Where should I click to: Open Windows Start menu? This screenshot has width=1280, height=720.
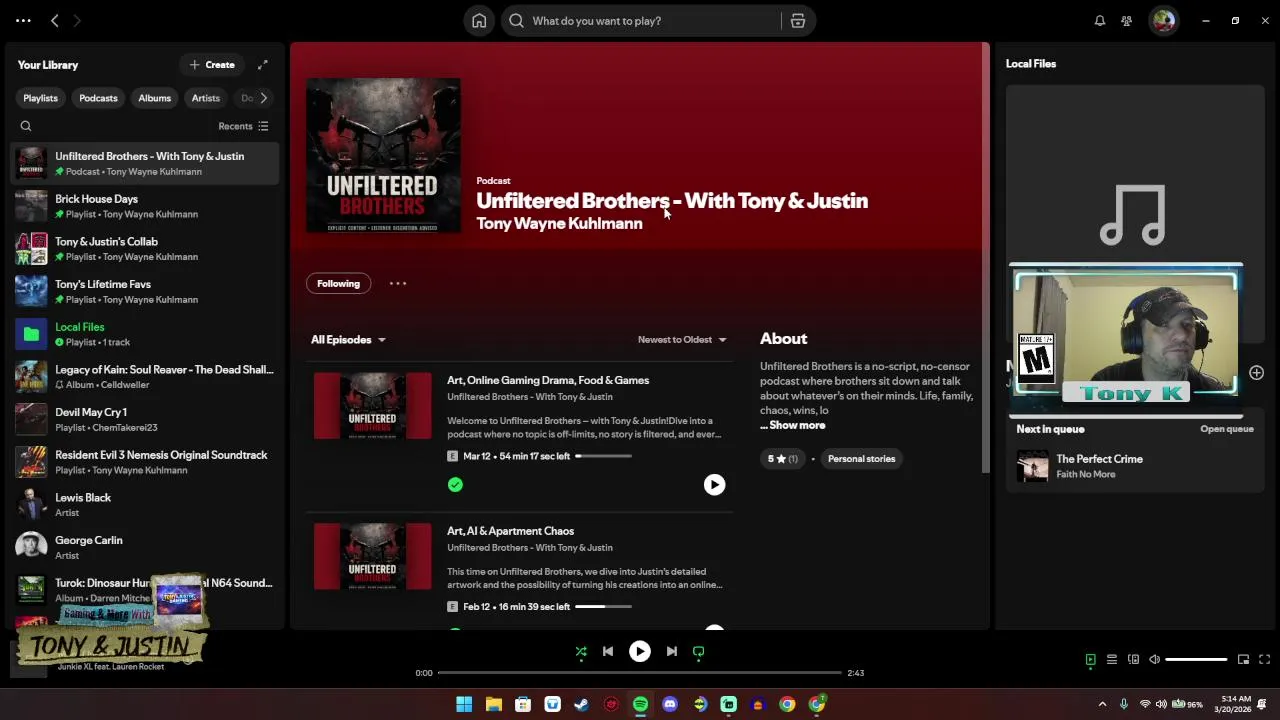click(464, 704)
